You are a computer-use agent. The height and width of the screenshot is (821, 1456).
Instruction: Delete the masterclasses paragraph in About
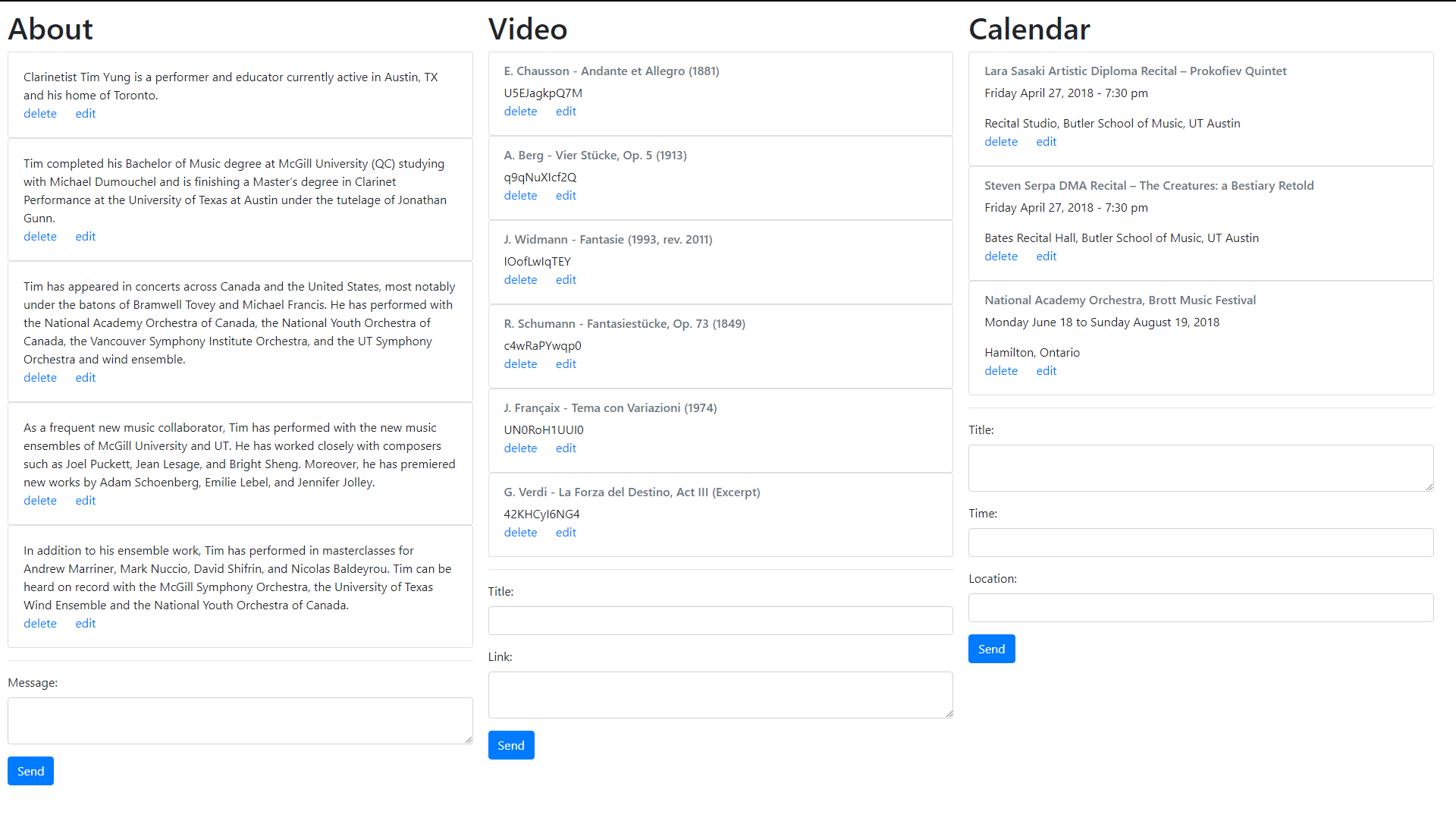pos(40,624)
